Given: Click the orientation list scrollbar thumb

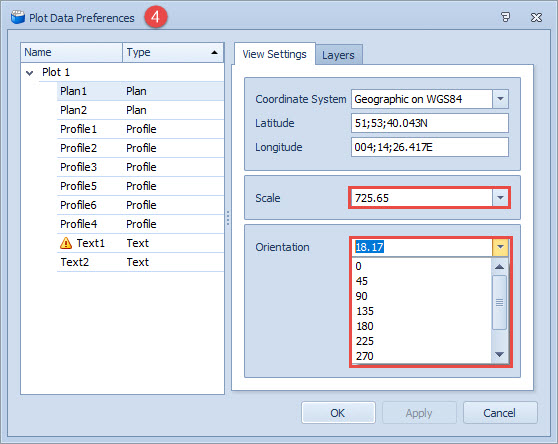Looking at the screenshot, I should (x=499, y=302).
